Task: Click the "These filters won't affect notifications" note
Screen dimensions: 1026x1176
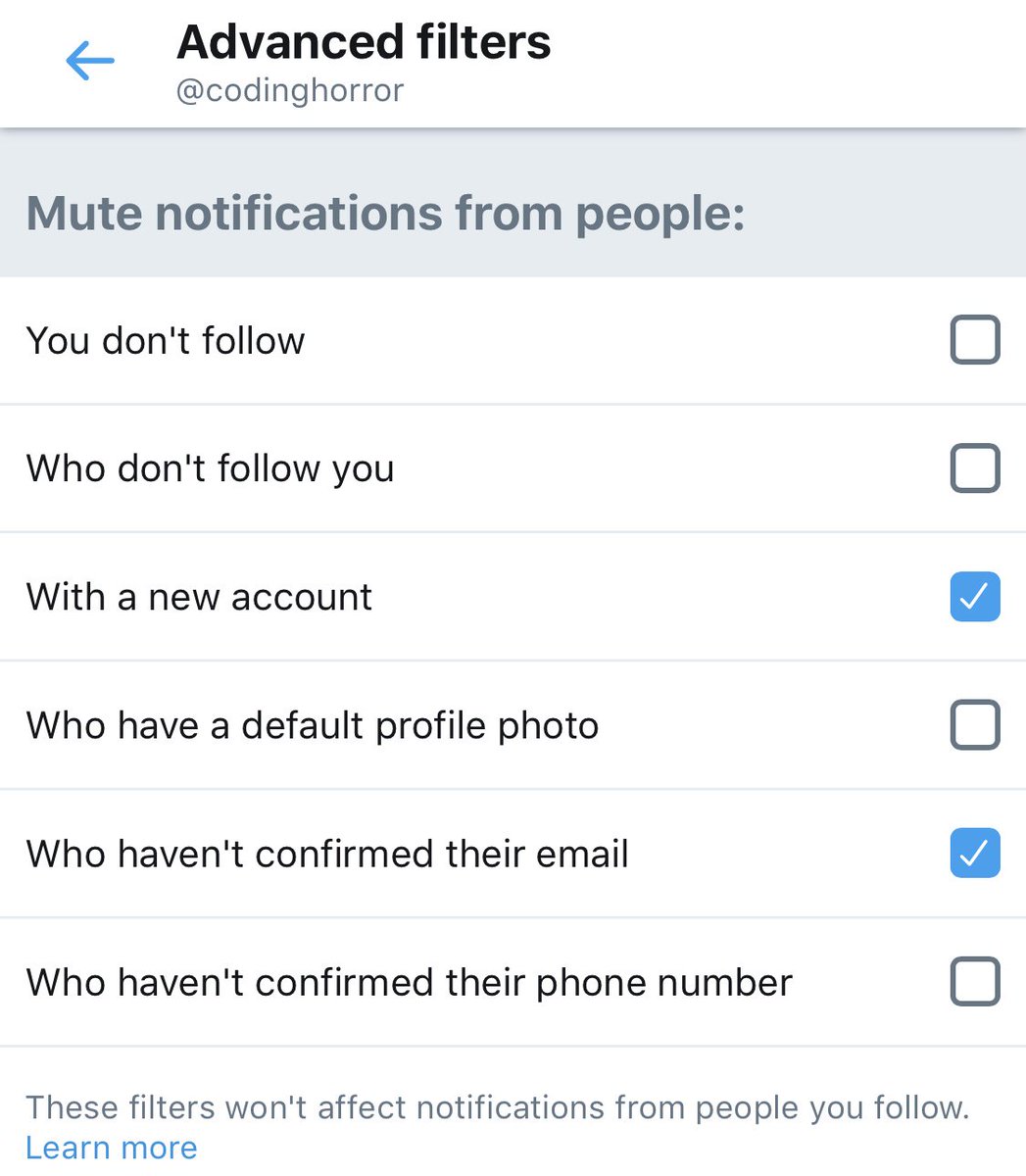Action: [496, 1107]
